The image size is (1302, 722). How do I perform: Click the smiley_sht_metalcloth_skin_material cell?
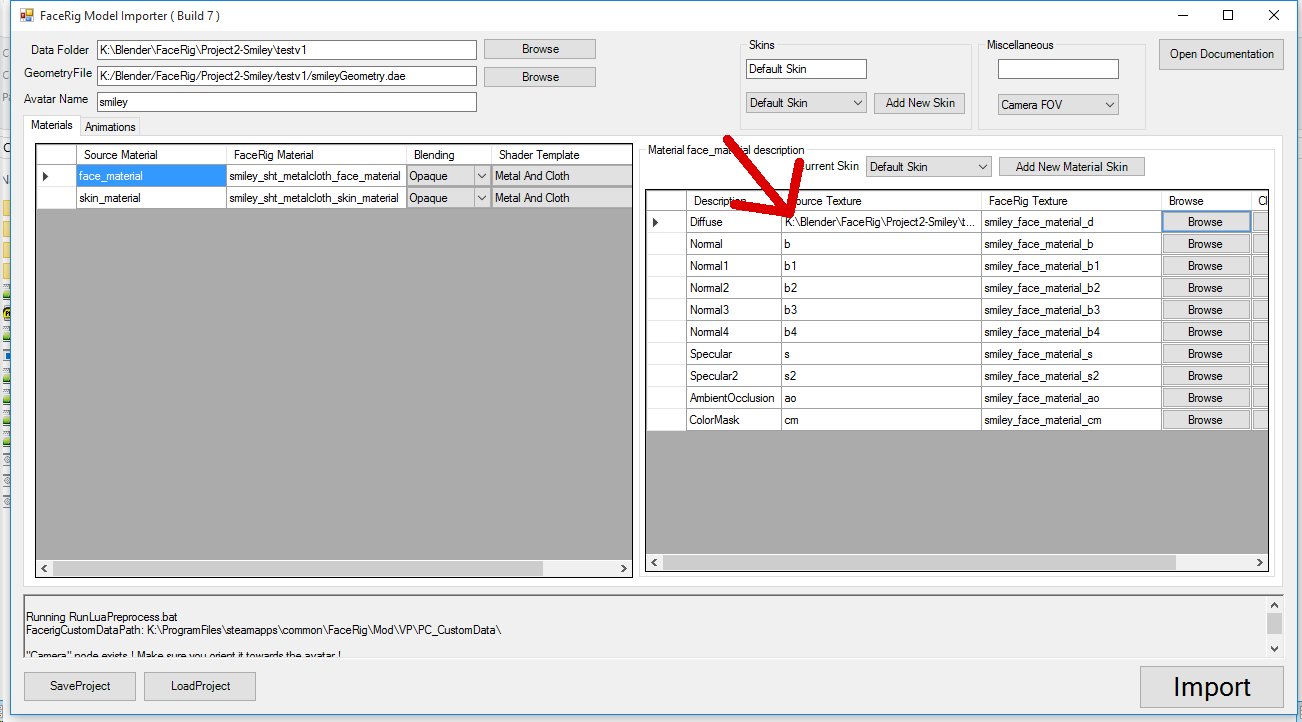click(x=317, y=198)
